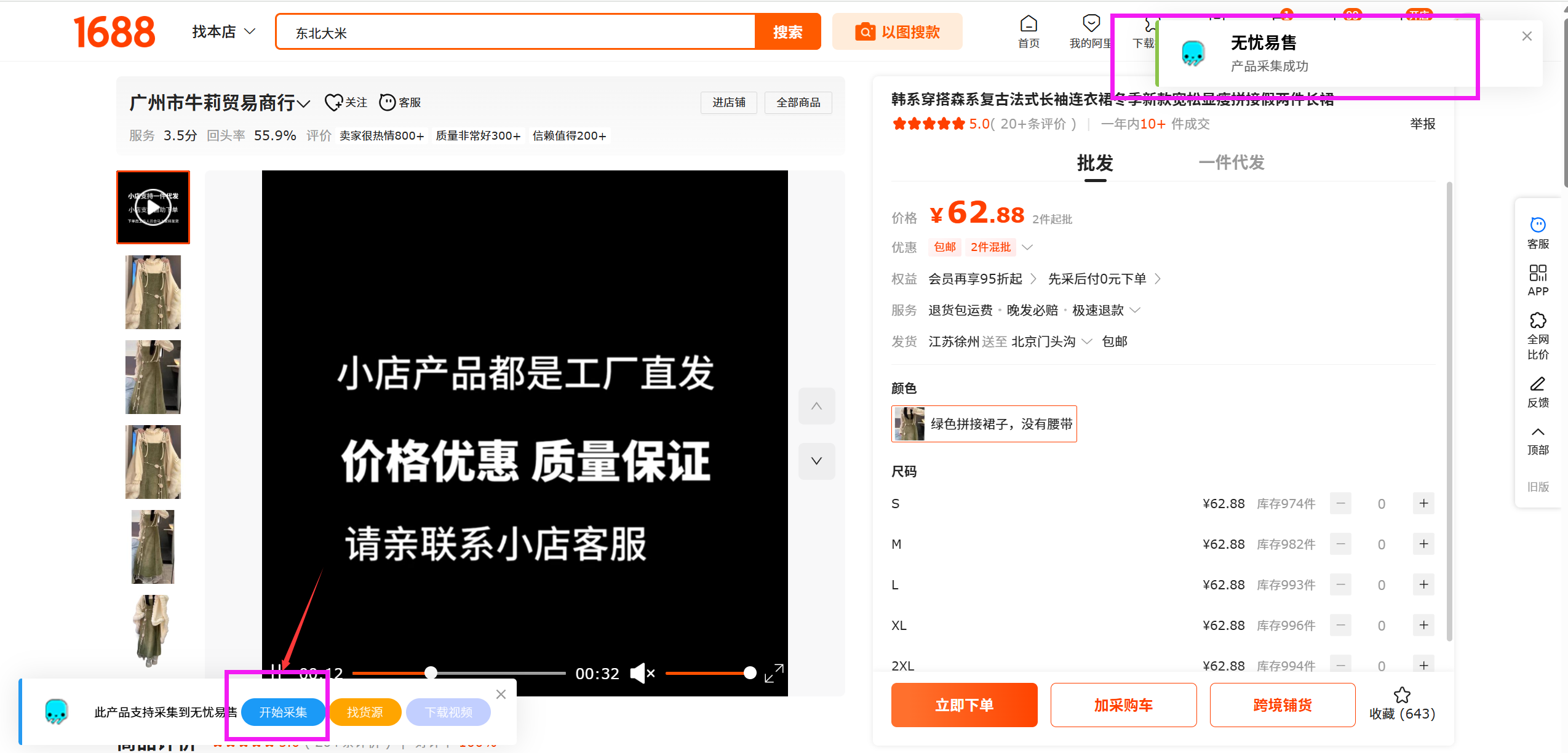
Task: Open the 反馈 feedback icon
Action: coord(1537,384)
